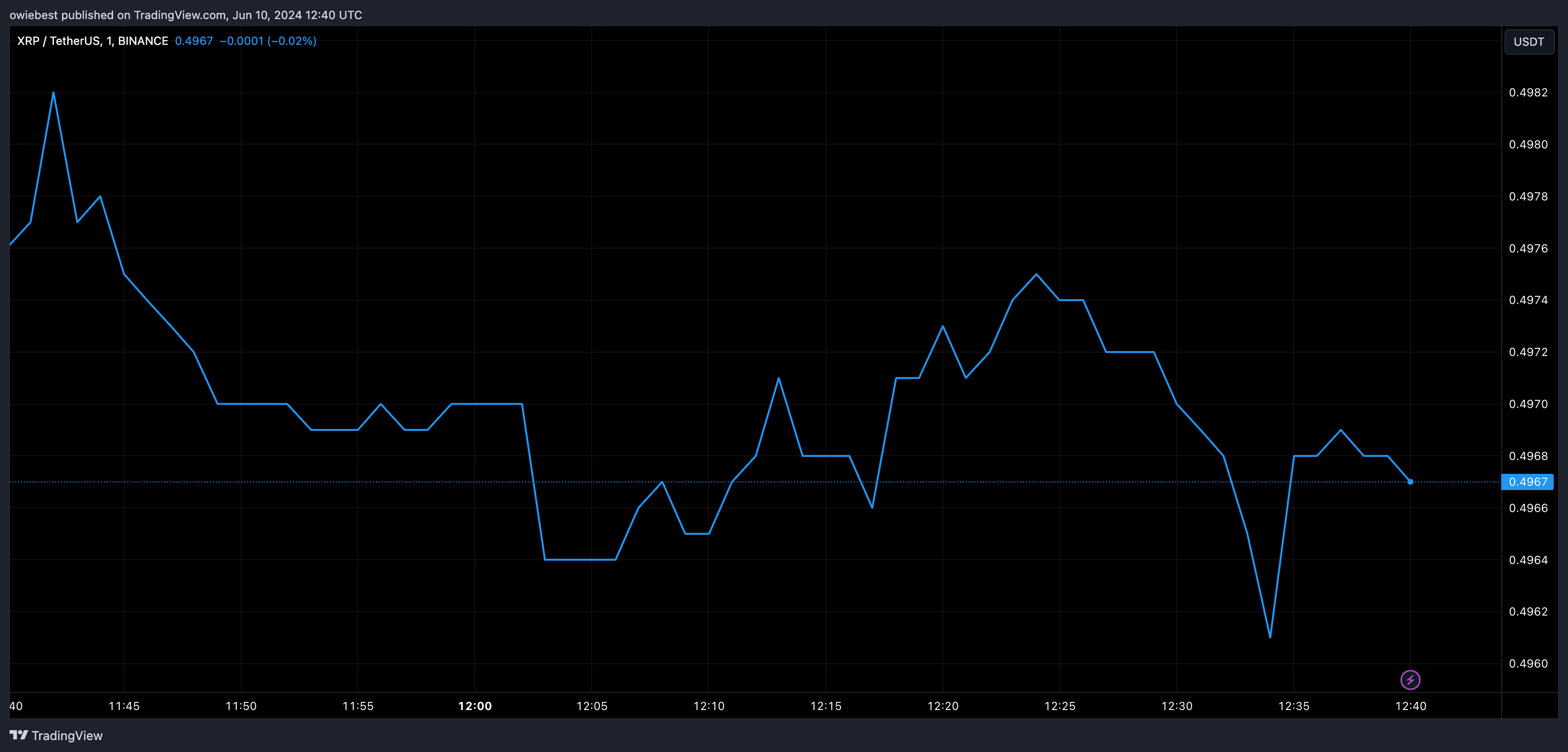The height and width of the screenshot is (752, 1568).
Task: Click the 0.4970 price axis label
Action: click(x=1528, y=404)
